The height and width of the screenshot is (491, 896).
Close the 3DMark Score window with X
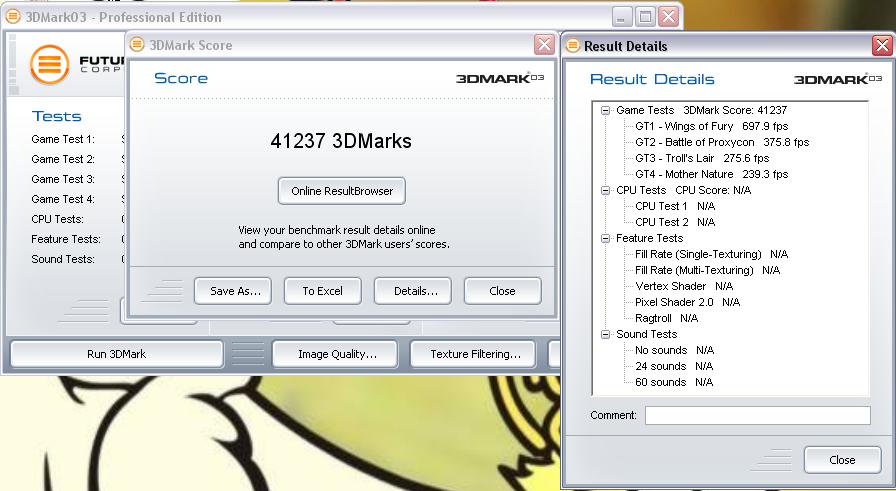coord(544,44)
